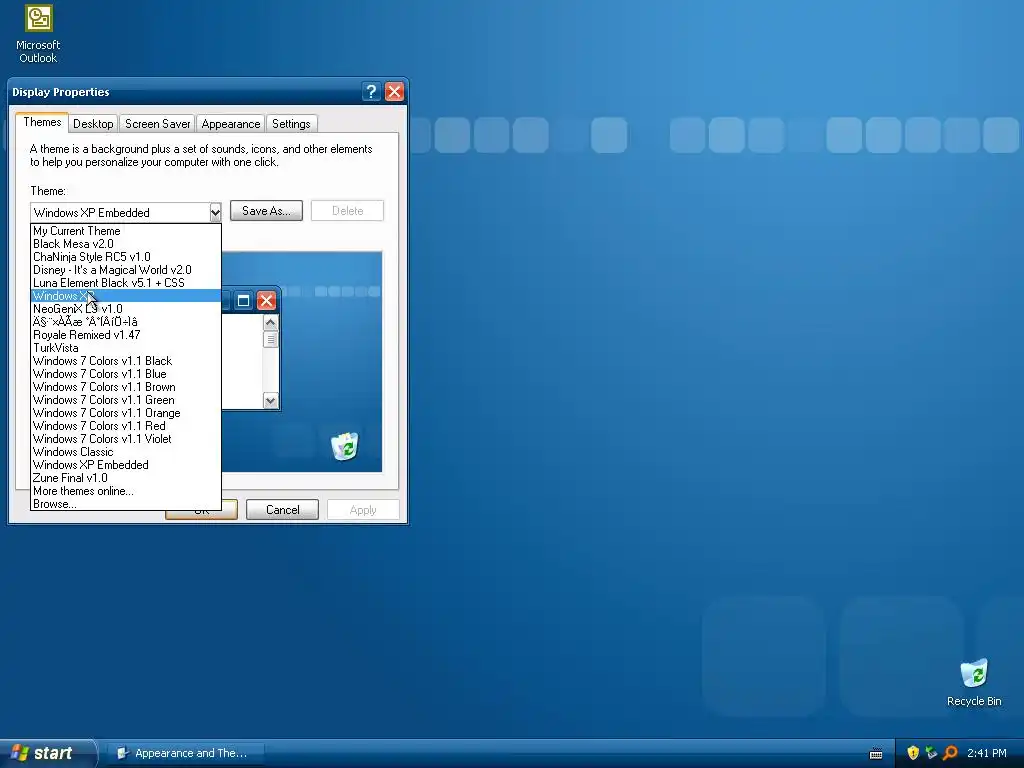1024x768 pixels.
Task: Choose Windows 7 Colors v1.1 Brown
Action: pyautogui.click(x=125, y=387)
